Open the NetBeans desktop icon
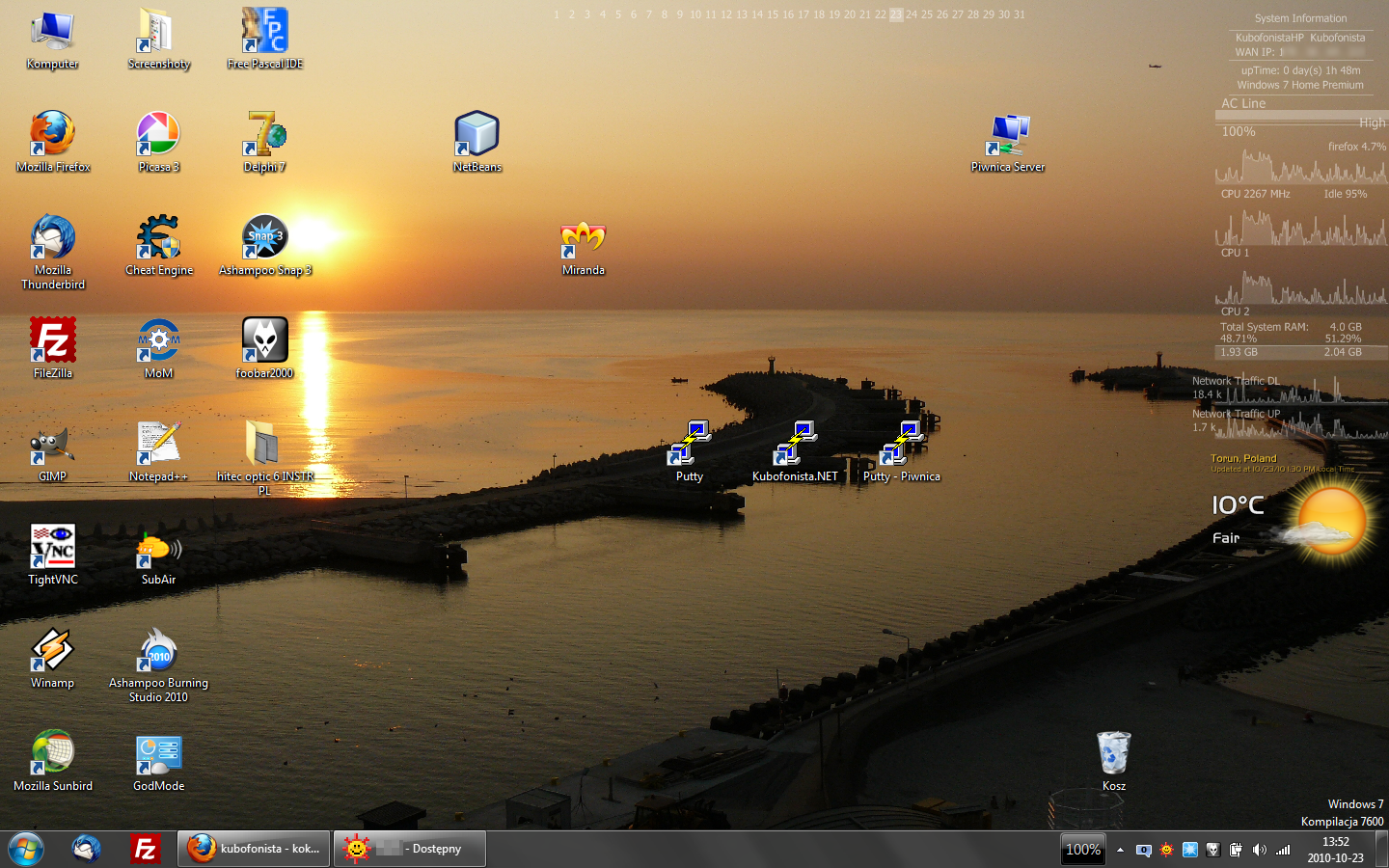 pyautogui.click(x=477, y=135)
